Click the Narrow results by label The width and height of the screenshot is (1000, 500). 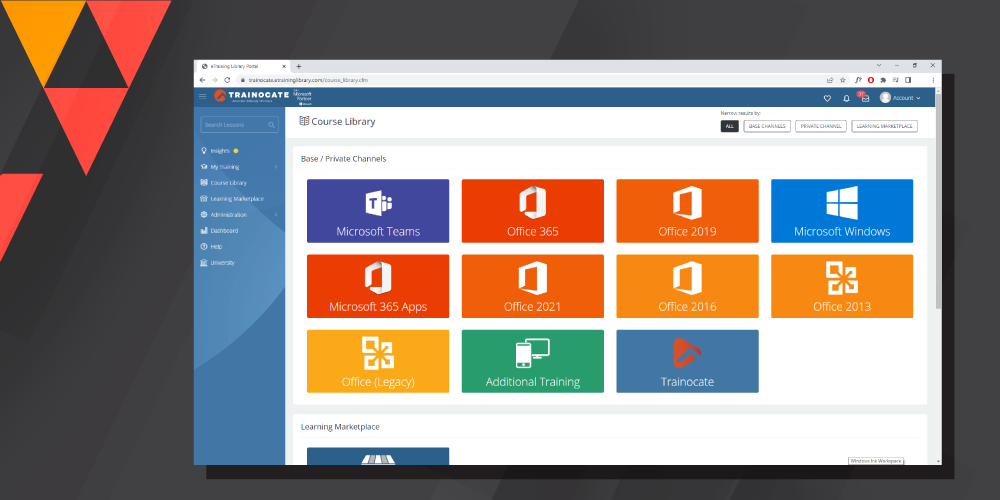pyautogui.click(x=740, y=113)
